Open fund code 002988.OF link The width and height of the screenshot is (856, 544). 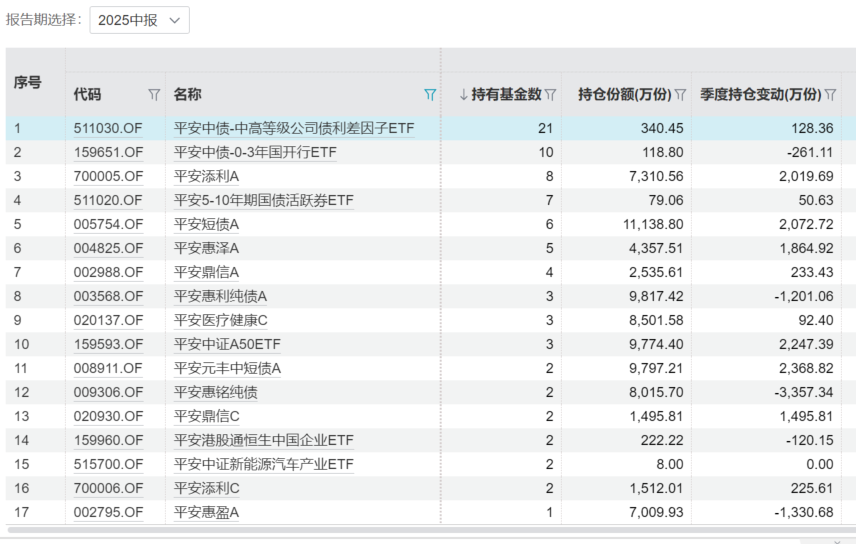click(108, 273)
